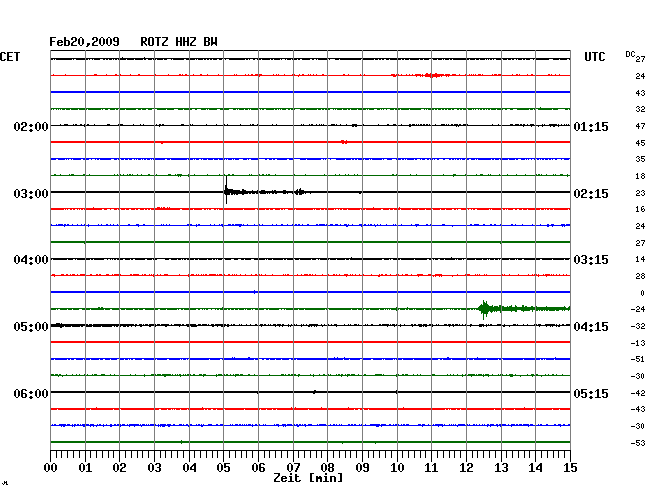Click the date label Feb20,2009
This screenshot has width=650, height=494.
[x=84, y=42]
